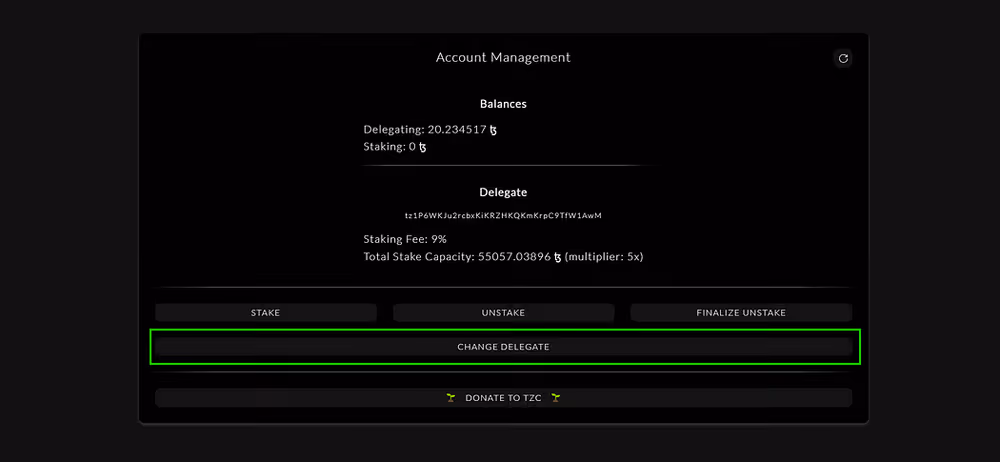Click the seedling icon left of Donate
This screenshot has width=1000, height=462.
pos(451,398)
